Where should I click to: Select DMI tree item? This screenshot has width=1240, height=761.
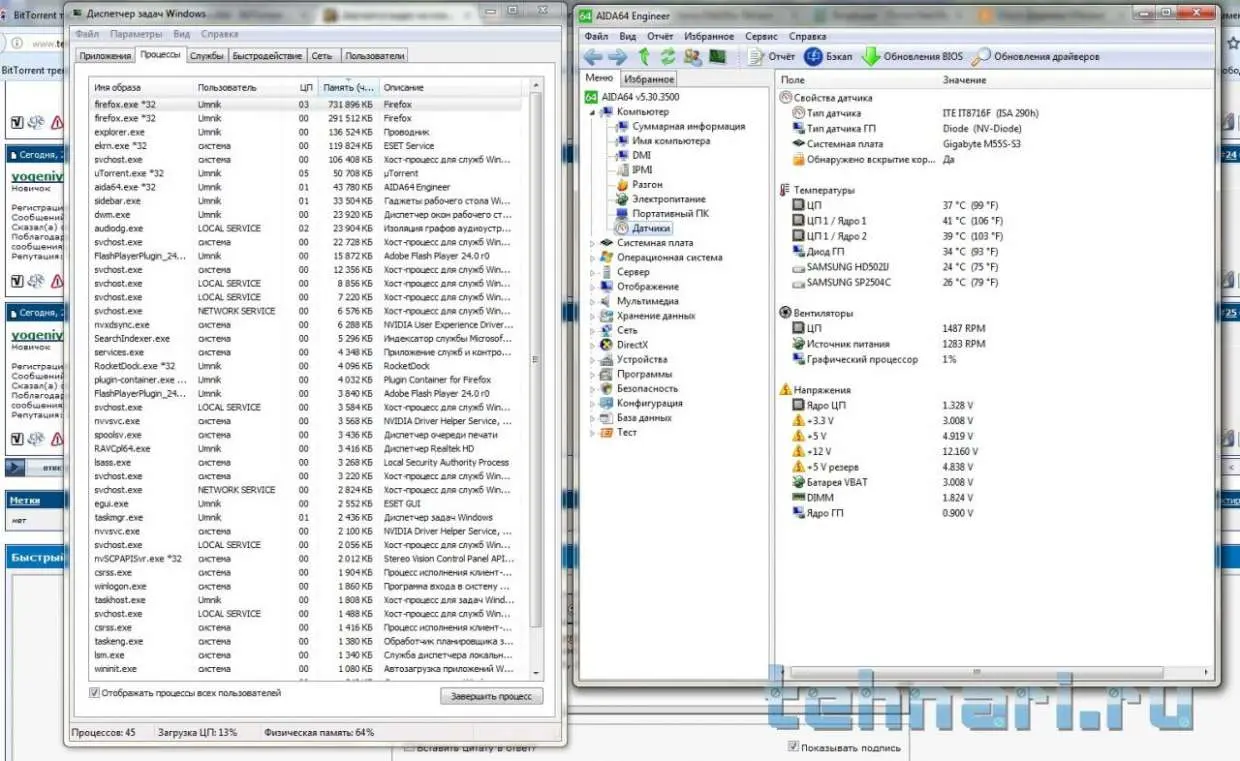(x=641, y=155)
